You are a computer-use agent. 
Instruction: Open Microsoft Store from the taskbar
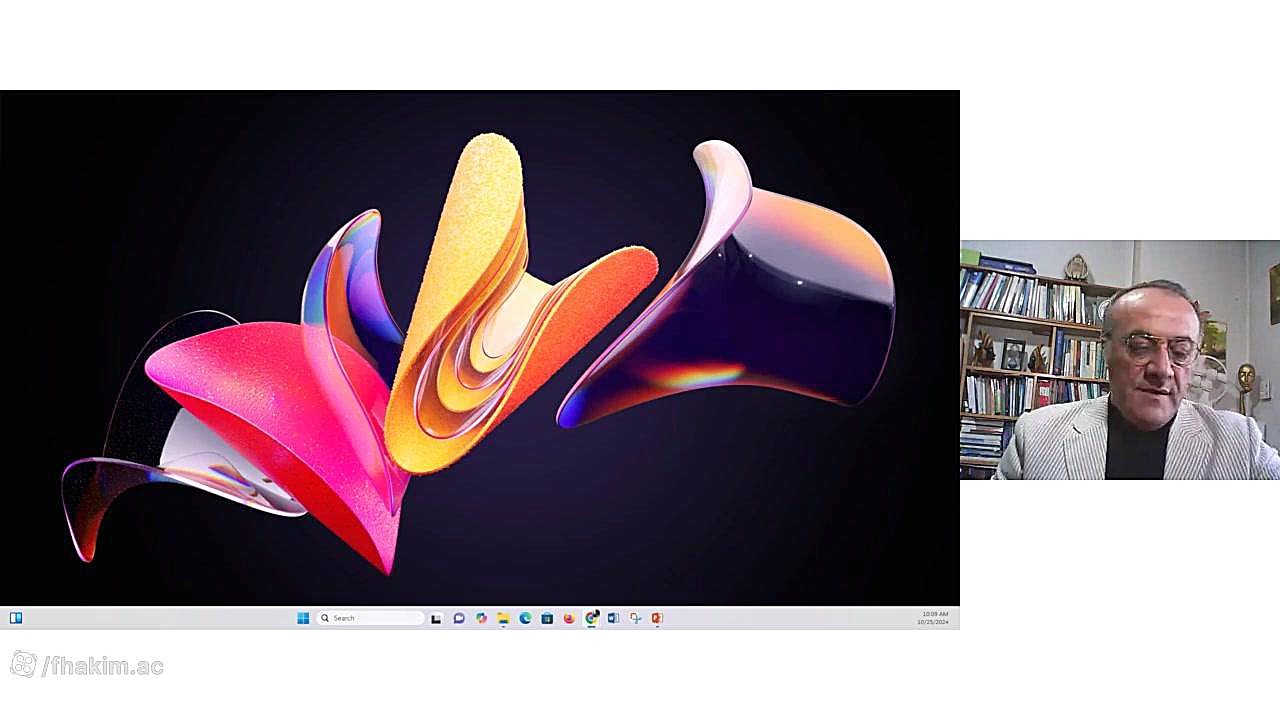[x=547, y=618]
